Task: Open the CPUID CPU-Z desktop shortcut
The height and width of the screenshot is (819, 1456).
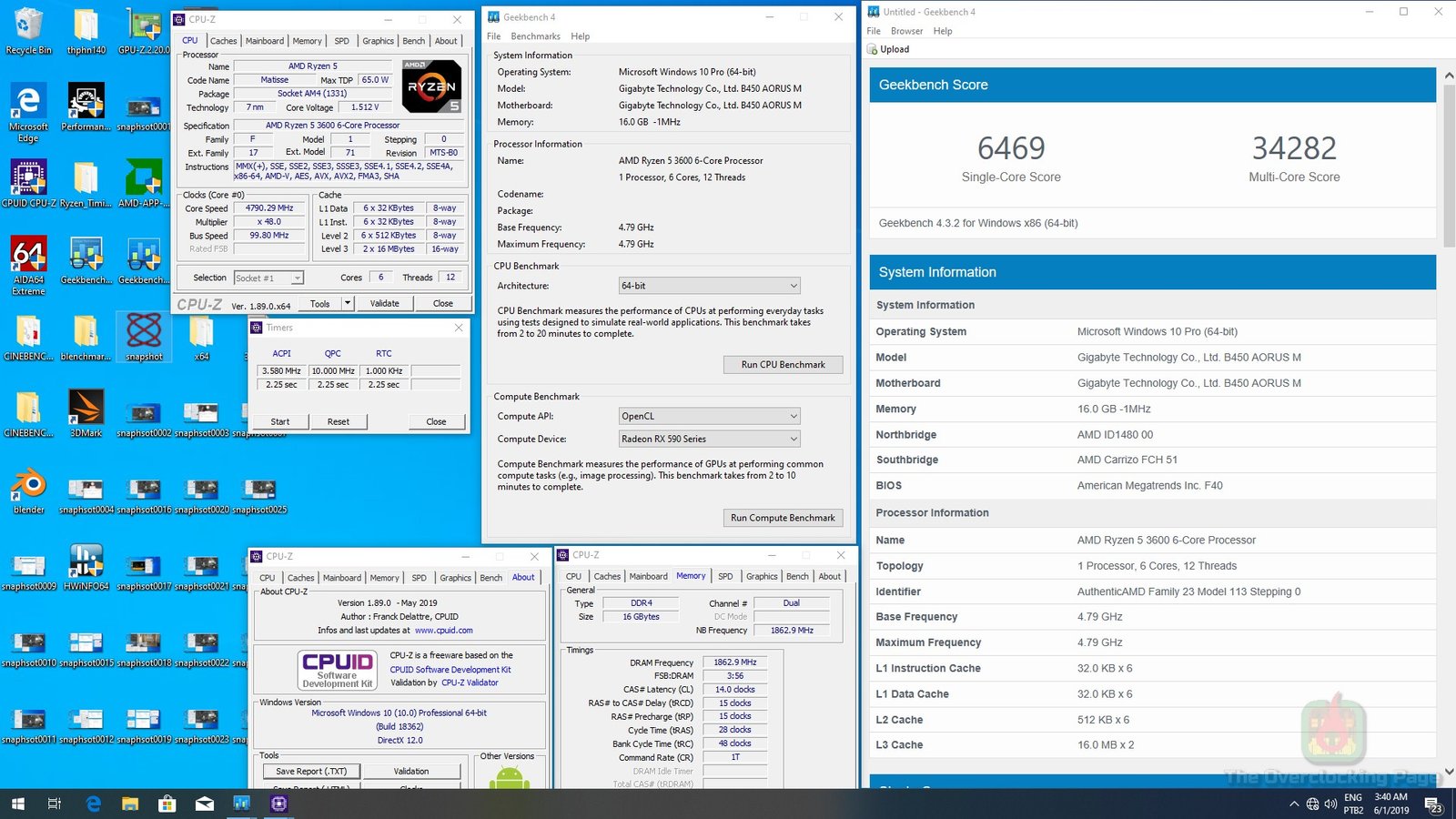Action: 28,179
